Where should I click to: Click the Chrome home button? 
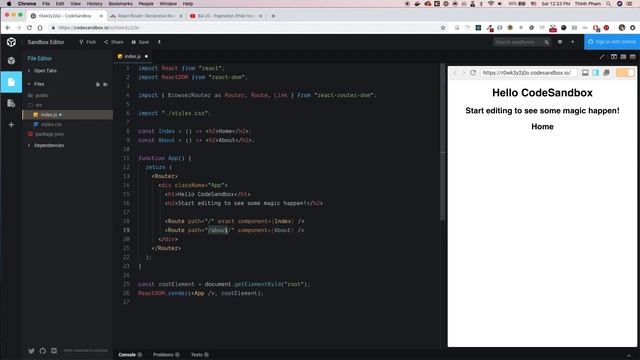pos(40,28)
